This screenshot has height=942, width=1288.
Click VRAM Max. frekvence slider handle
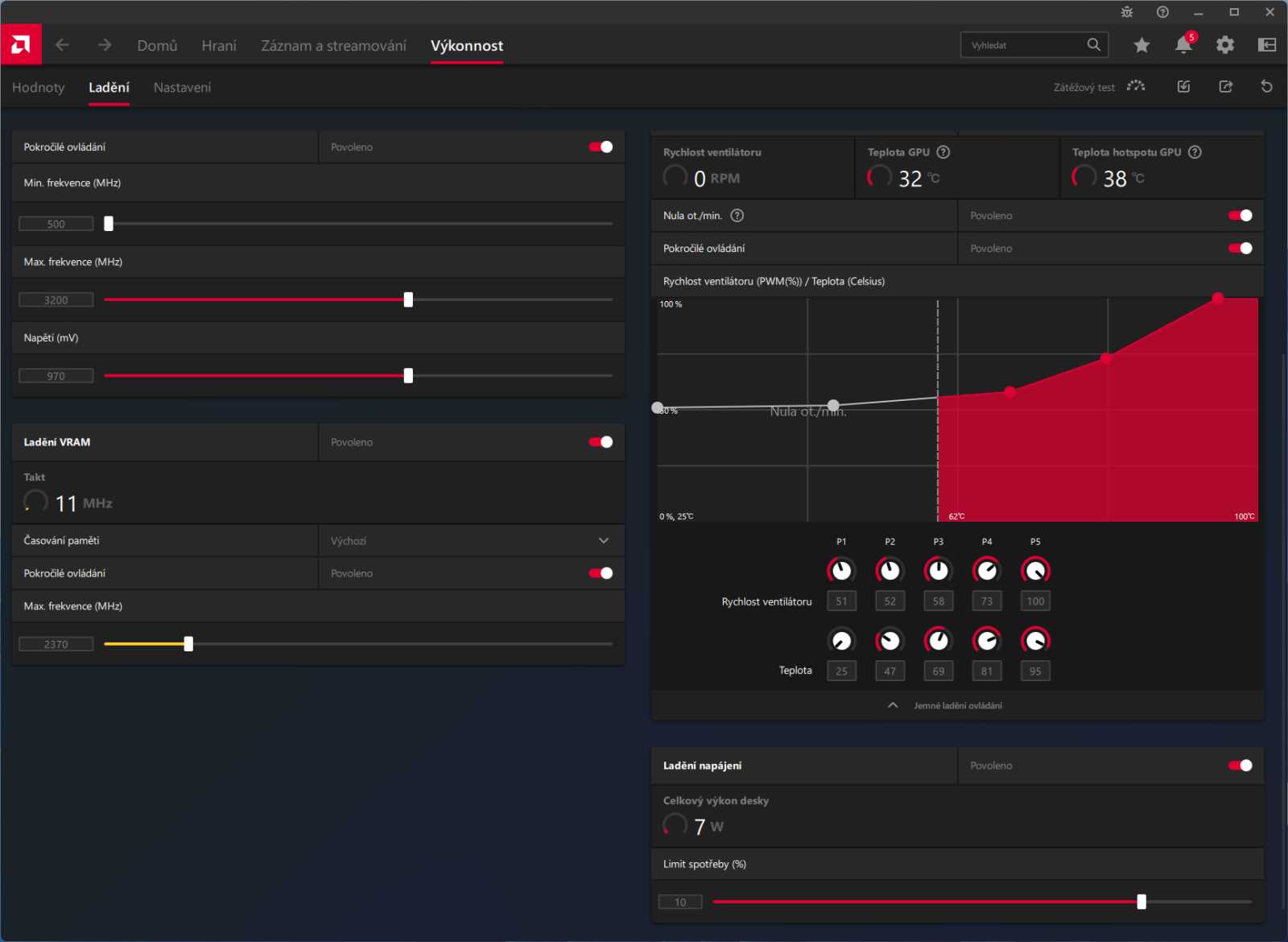tap(188, 644)
